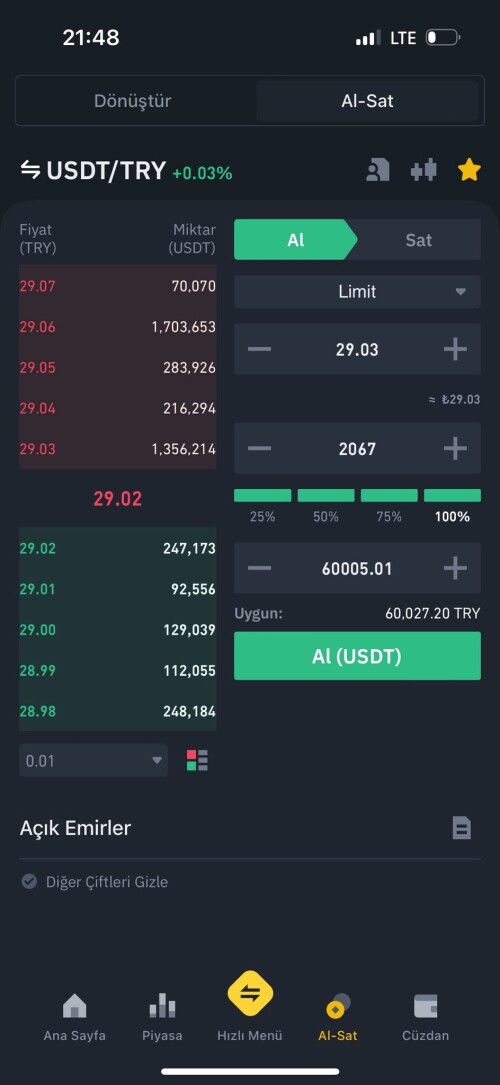Open the candlestick chart icon
Viewport: 500px width, 1085px height.
click(x=423, y=170)
